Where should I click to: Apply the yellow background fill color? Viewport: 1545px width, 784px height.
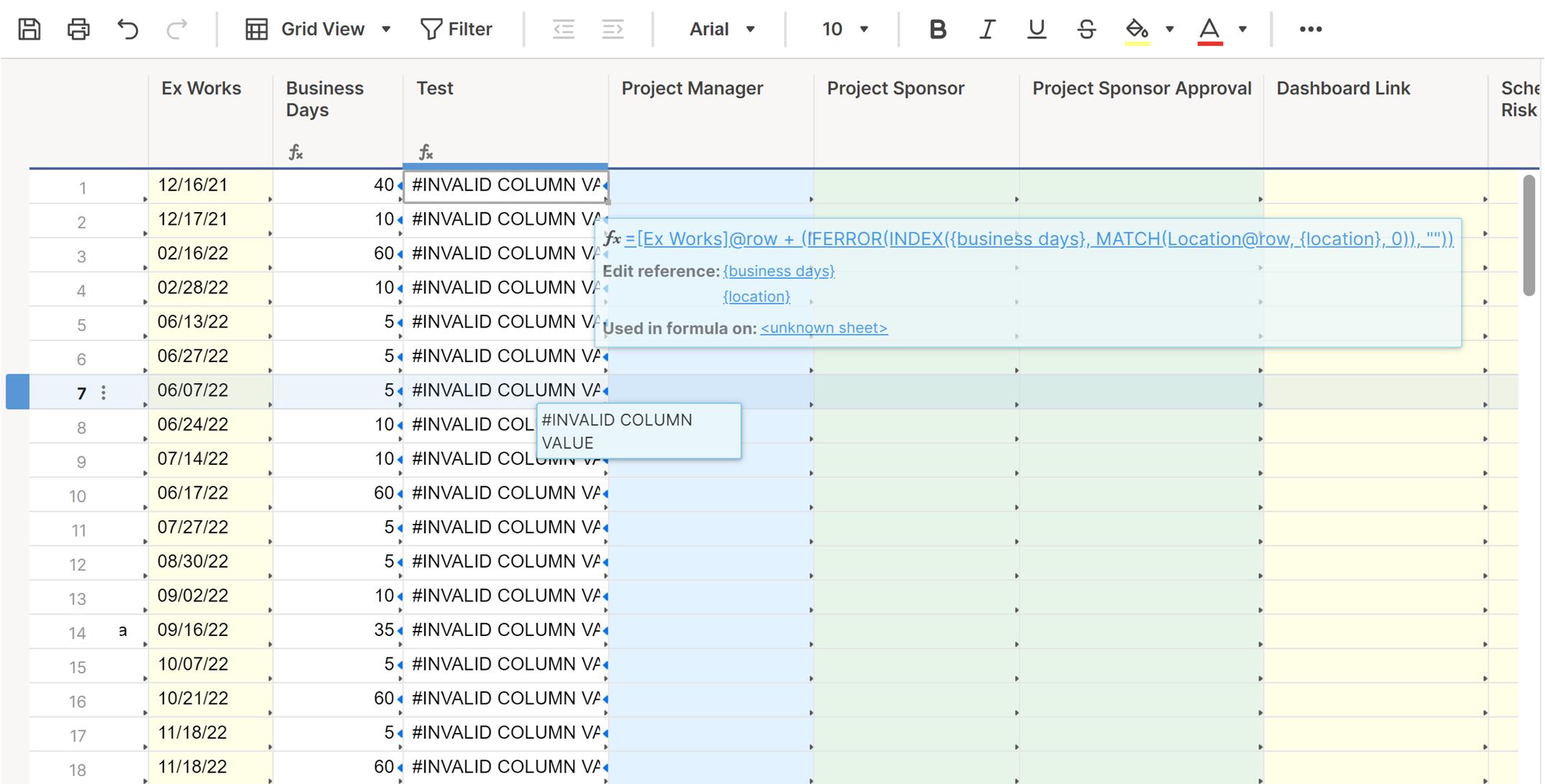click(1137, 30)
